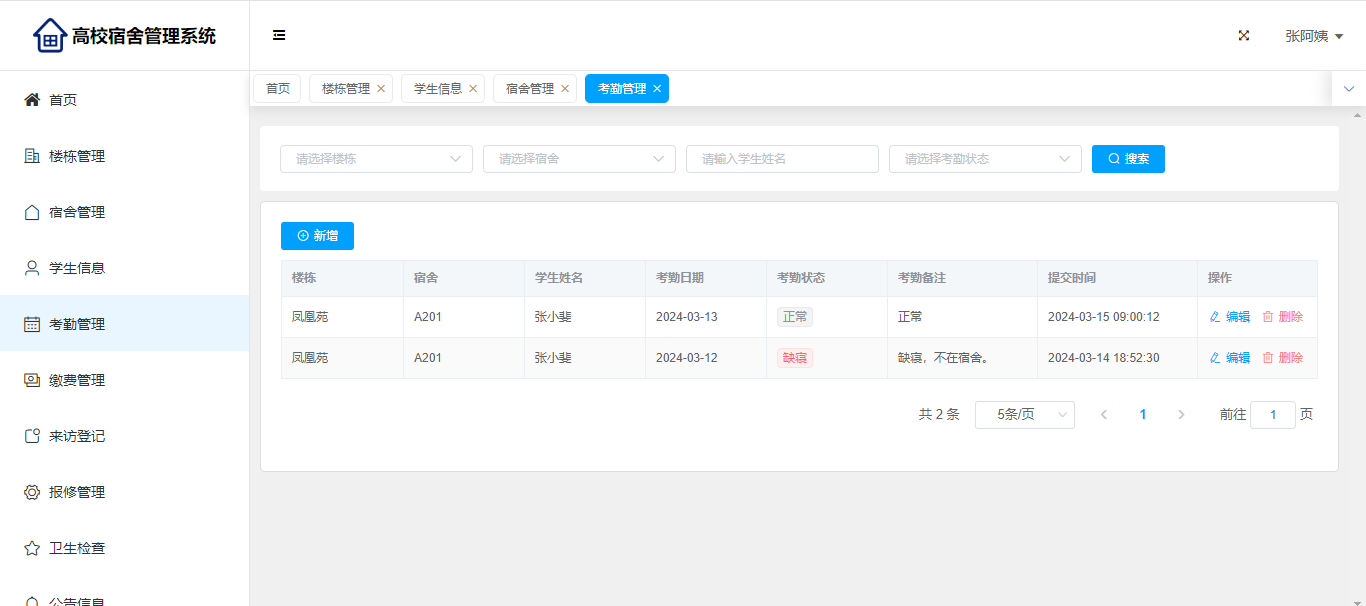Click the 搜索 button
1366x606 pixels.
(x=1128, y=159)
